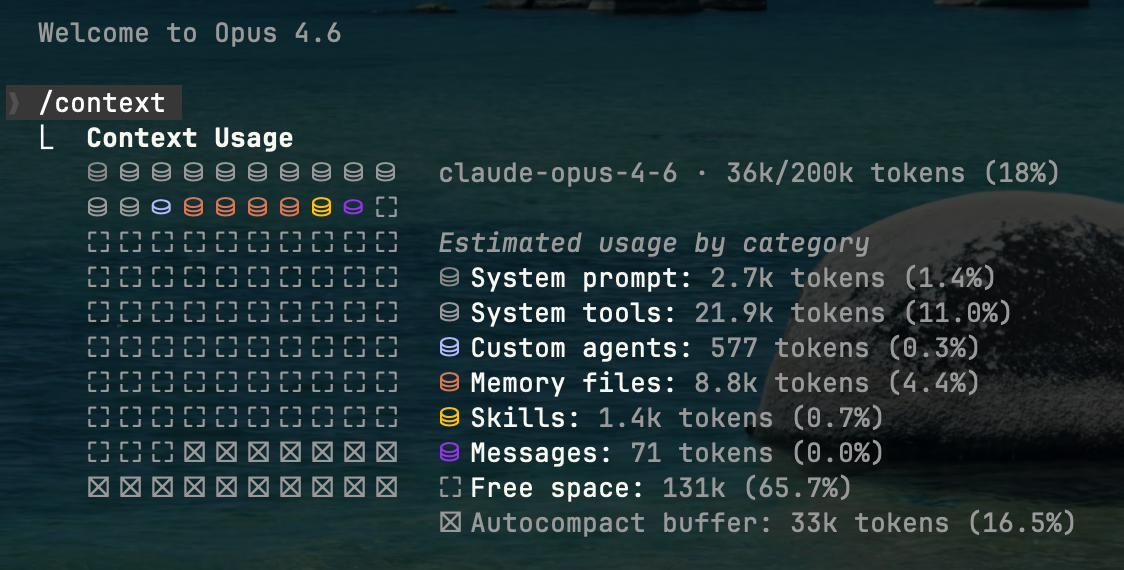Click the blue Custom agents legend icon
This screenshot has height=570, width=1124.
pyautogui.click(x=450, y=348)
